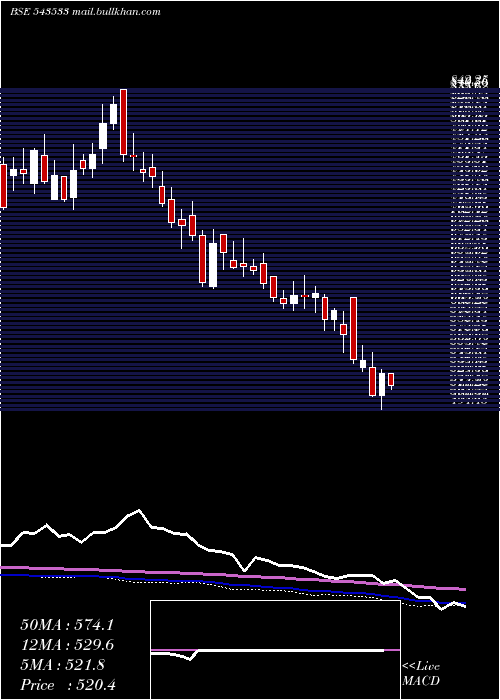Click the tallest red candlestick at the chart peak

click(124, 122)
